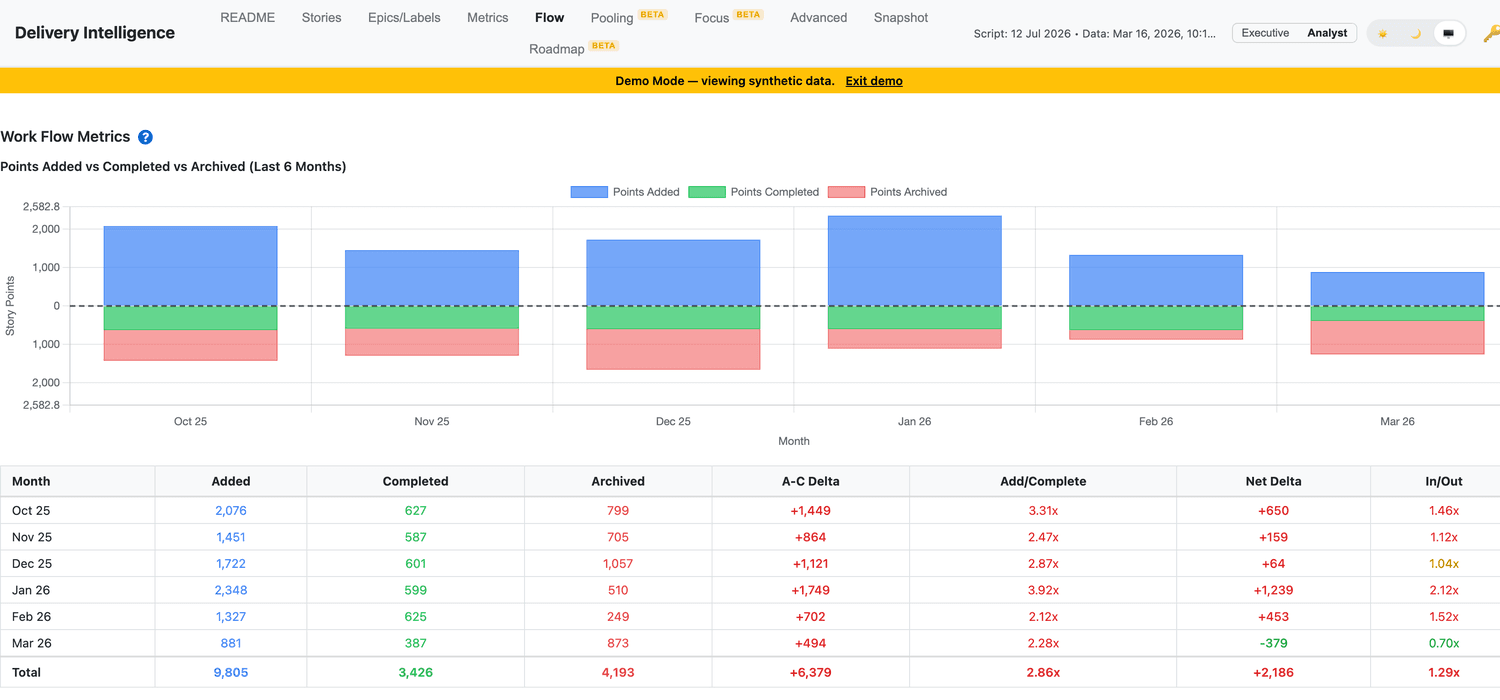This screenshot has height=700, width=1500.
Task: Click Jan 26 A-C Delta +1,749
Action: coord(811,590)
